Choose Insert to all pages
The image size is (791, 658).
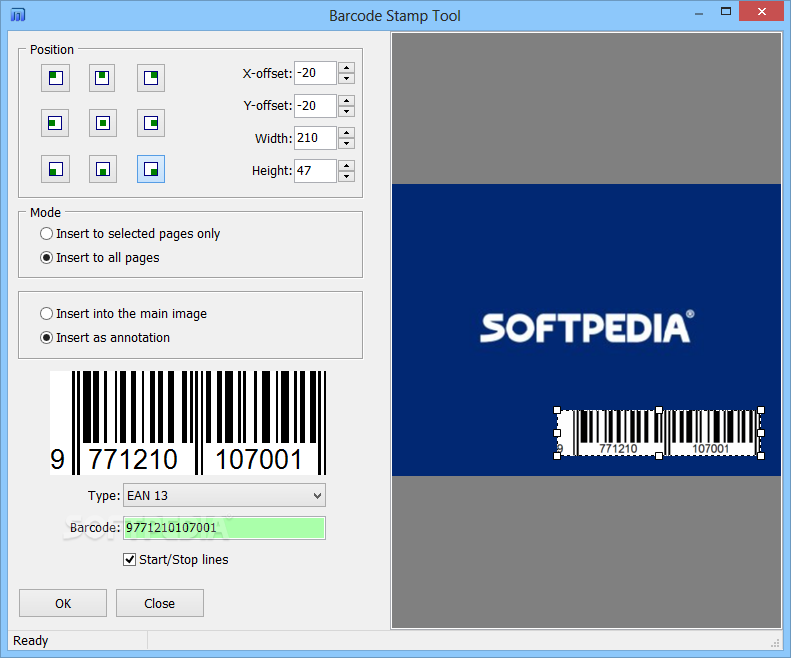100,258
